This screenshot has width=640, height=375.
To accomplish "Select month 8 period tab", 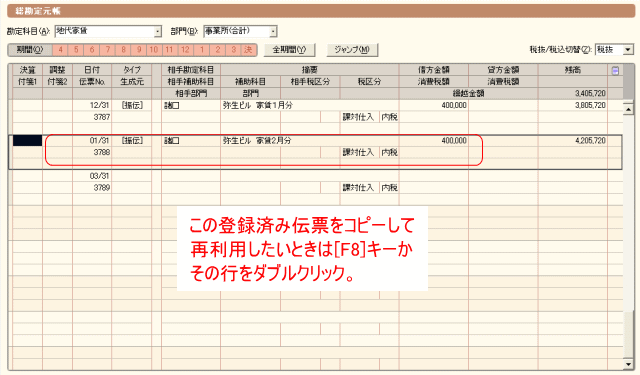I will (x=123, y=50).
